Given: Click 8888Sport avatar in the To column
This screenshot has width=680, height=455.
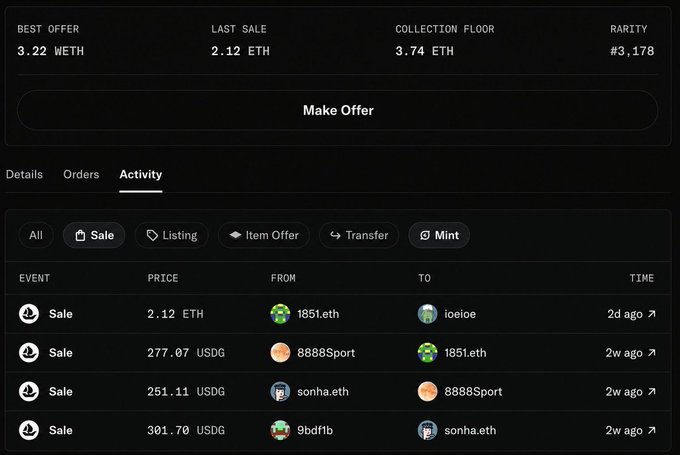Looking at the screenshot, I should [428, 391].
